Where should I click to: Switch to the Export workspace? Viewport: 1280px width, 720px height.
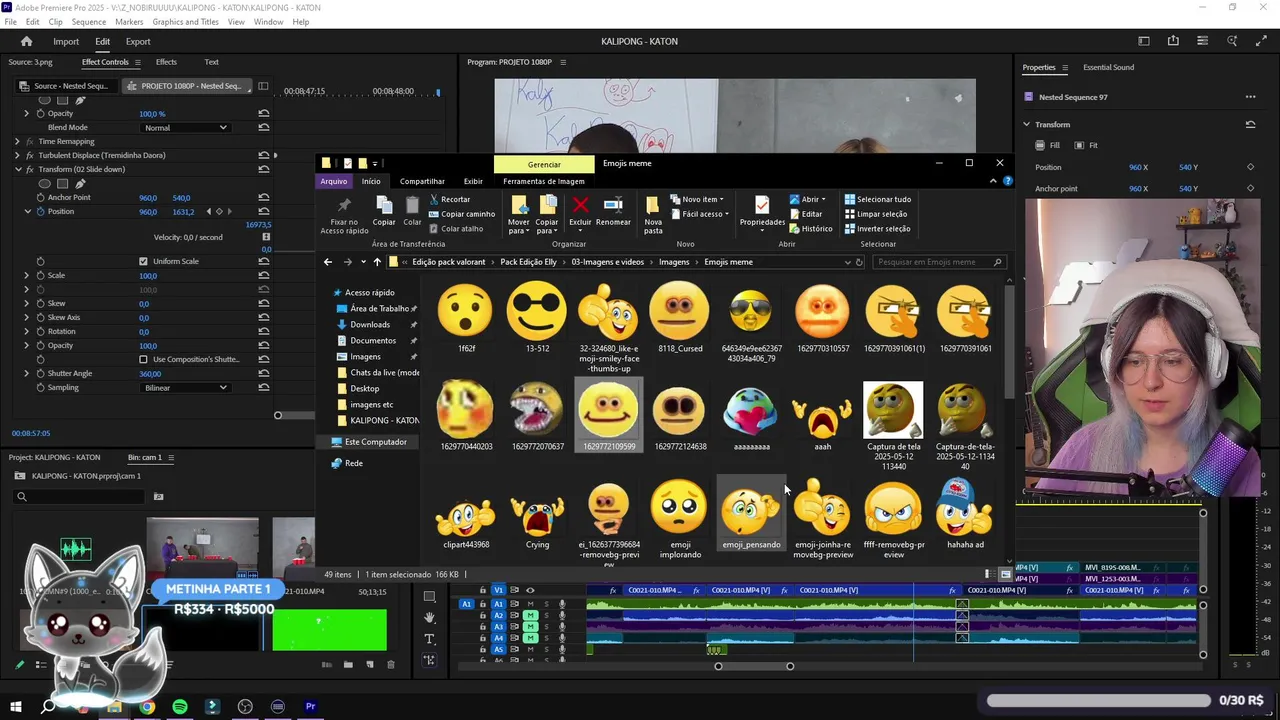(138, 41)
